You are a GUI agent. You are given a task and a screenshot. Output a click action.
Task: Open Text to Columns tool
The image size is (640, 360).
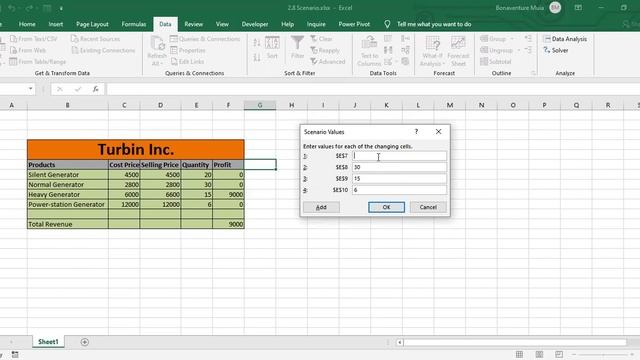coord(369,51)
